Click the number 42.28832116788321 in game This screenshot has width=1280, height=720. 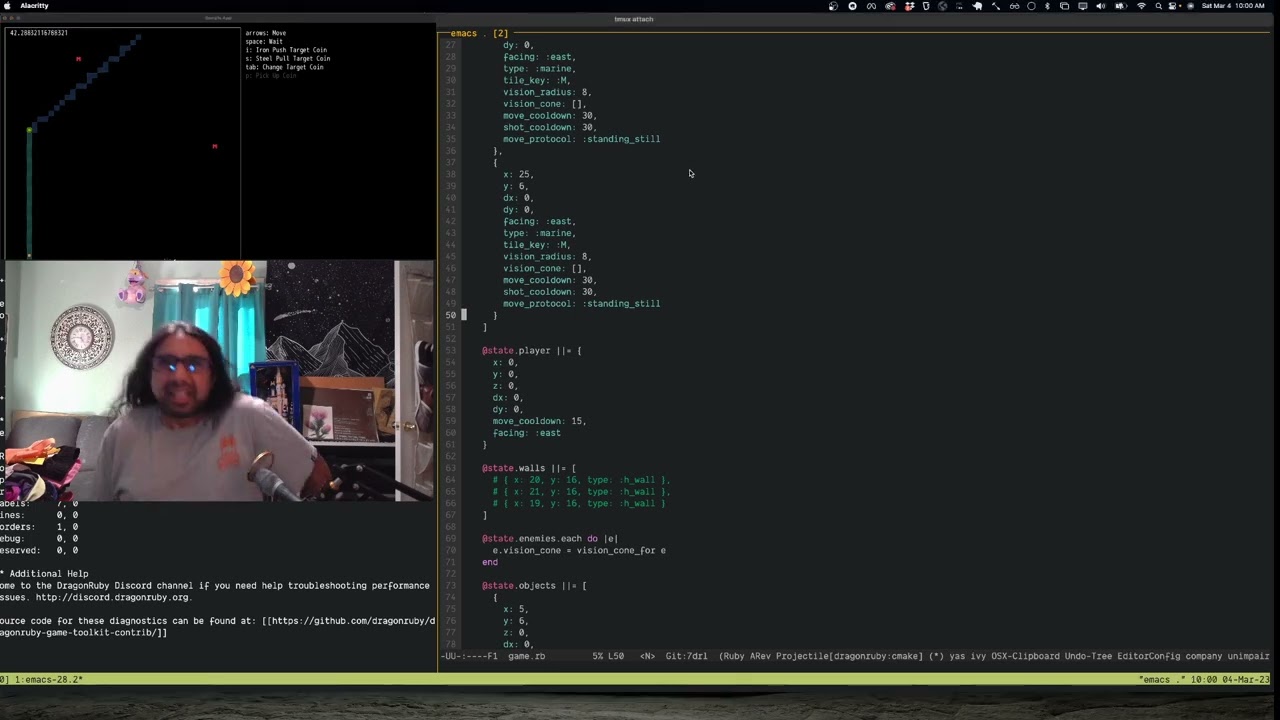39,33
